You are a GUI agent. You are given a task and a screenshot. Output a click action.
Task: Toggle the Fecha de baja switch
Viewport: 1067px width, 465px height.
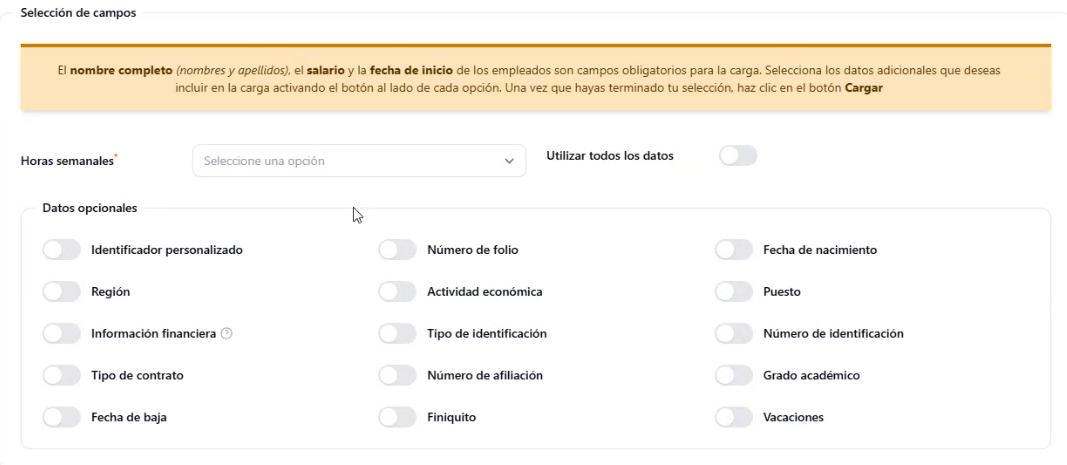click(62, 417)
